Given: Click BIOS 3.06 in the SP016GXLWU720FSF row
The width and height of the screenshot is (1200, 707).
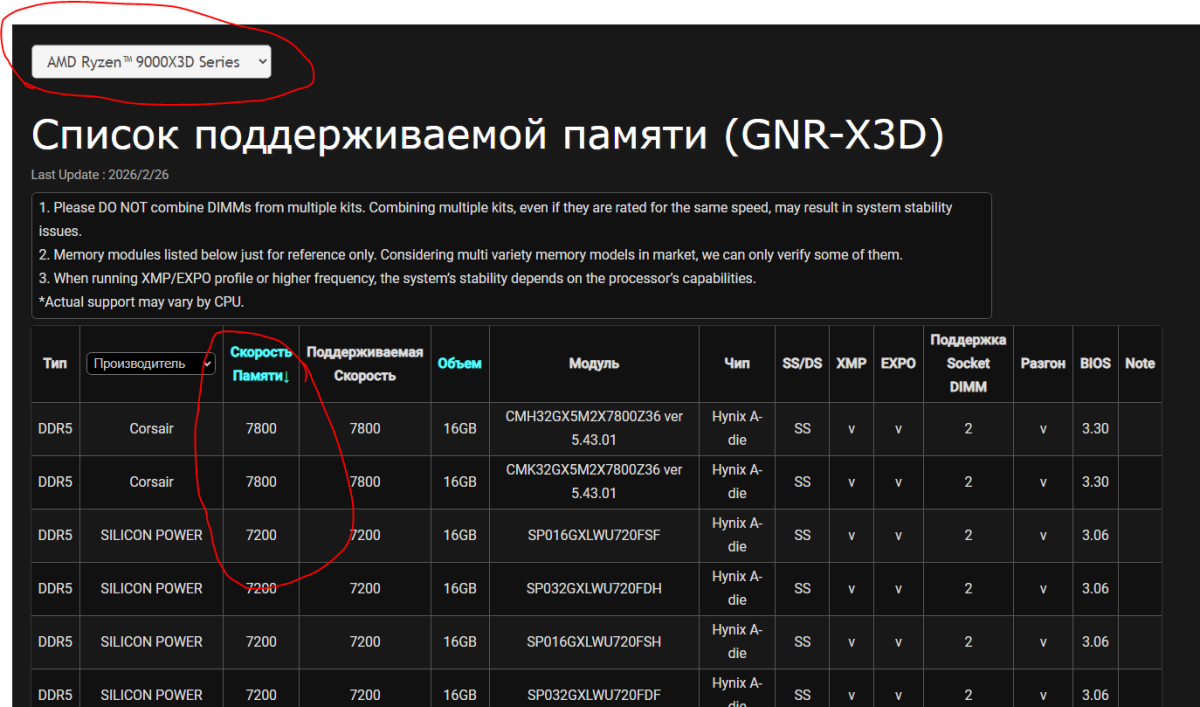Looking at the screenshot, I should pyautogui.click(x=1095, y=535).
